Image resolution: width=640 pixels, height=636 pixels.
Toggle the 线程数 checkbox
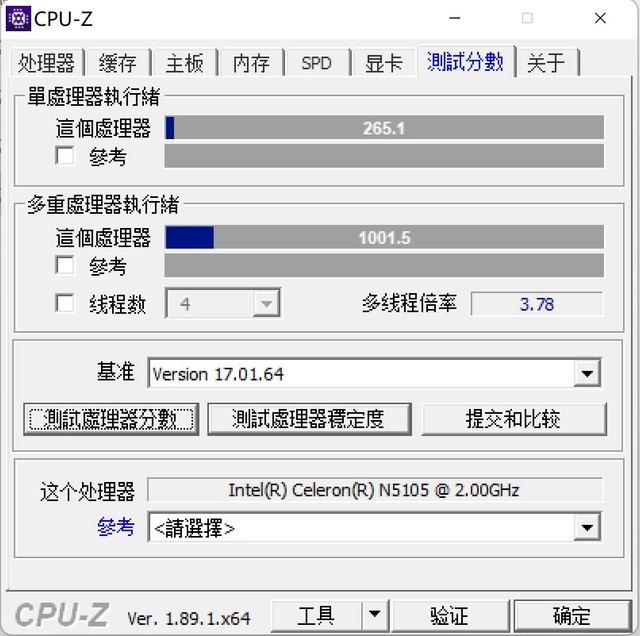pos(64,303)
